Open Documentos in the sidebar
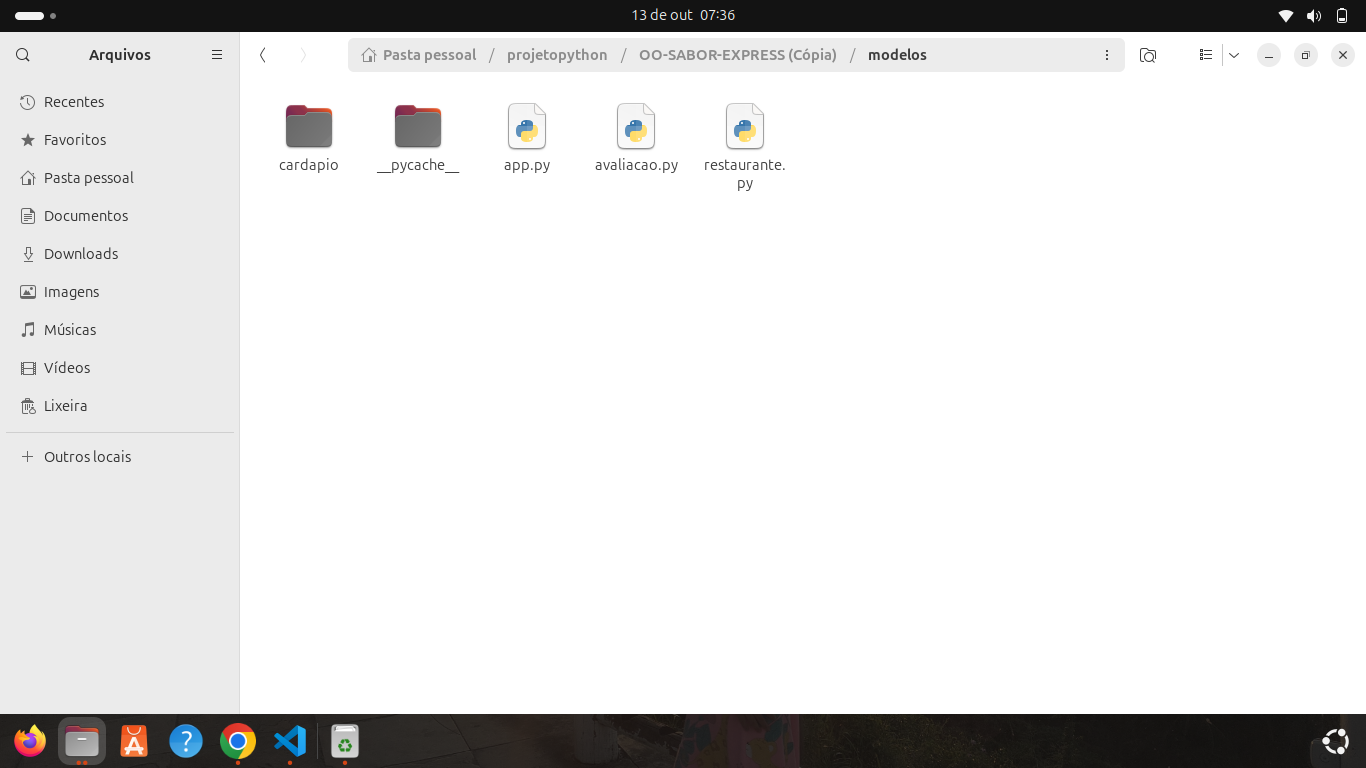1366x768 pixels. pyautogui.click(x=120, y=216)
